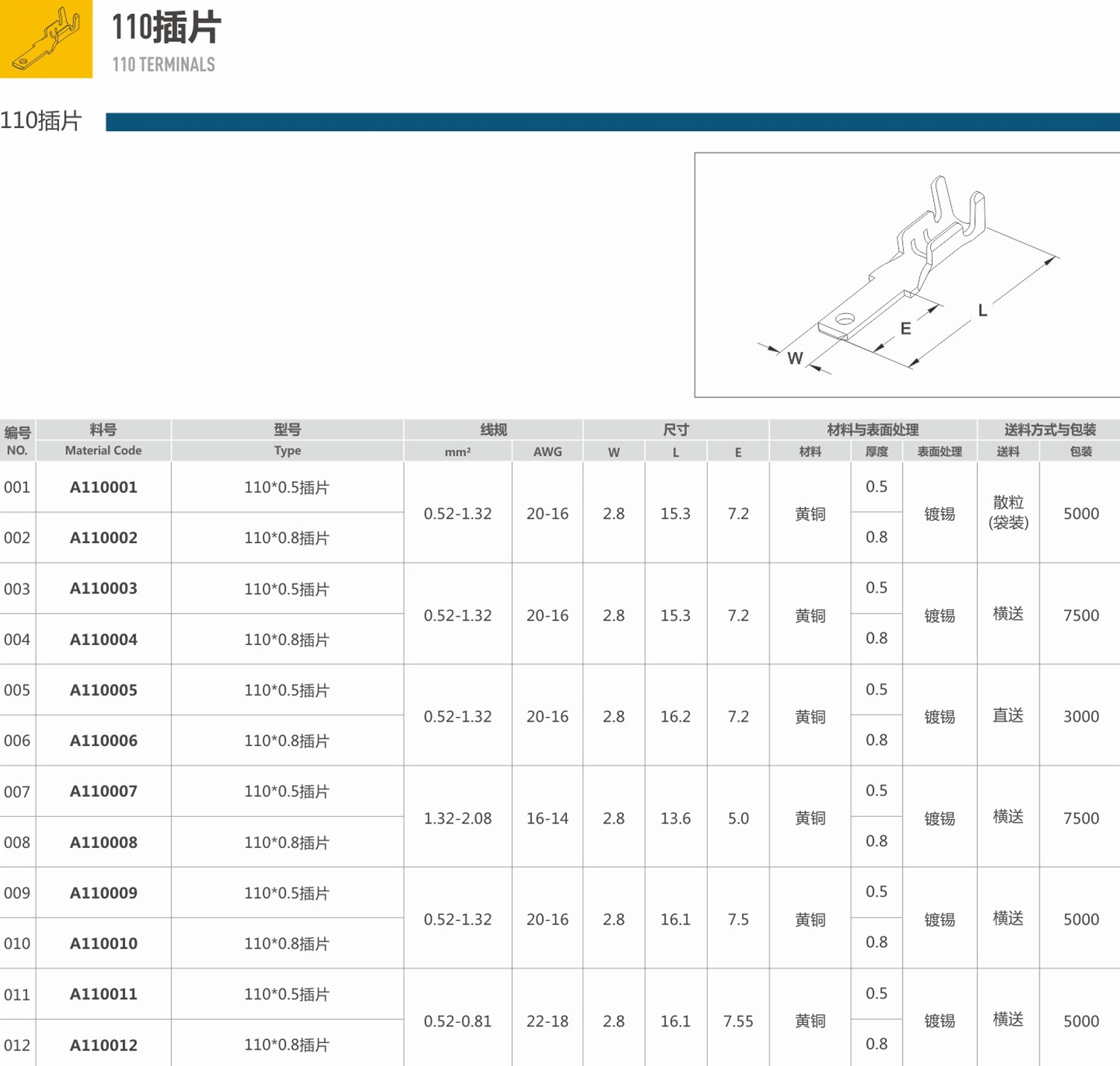Select the Material Code column header
The height and width of the screenshot is (1066, 1120).
click(103, 451)
